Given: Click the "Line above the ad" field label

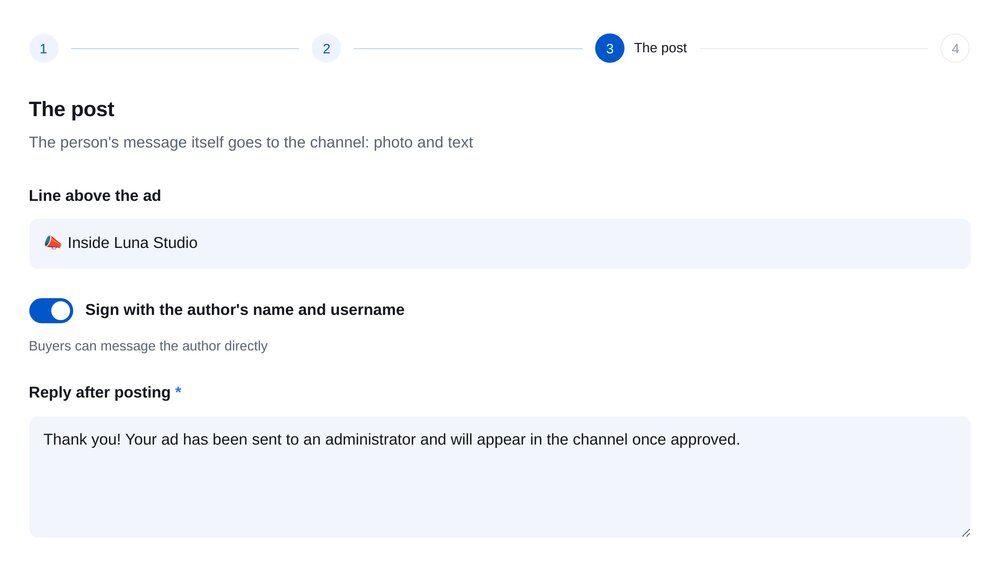Looking at the screenshot, I should pyautogui.click(x=94, y=196).
